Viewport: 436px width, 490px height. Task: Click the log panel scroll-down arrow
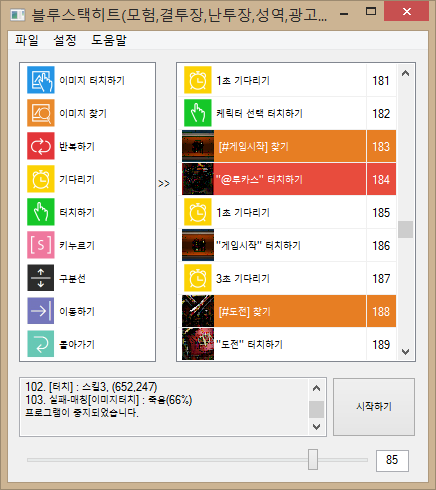pos(316,426)
